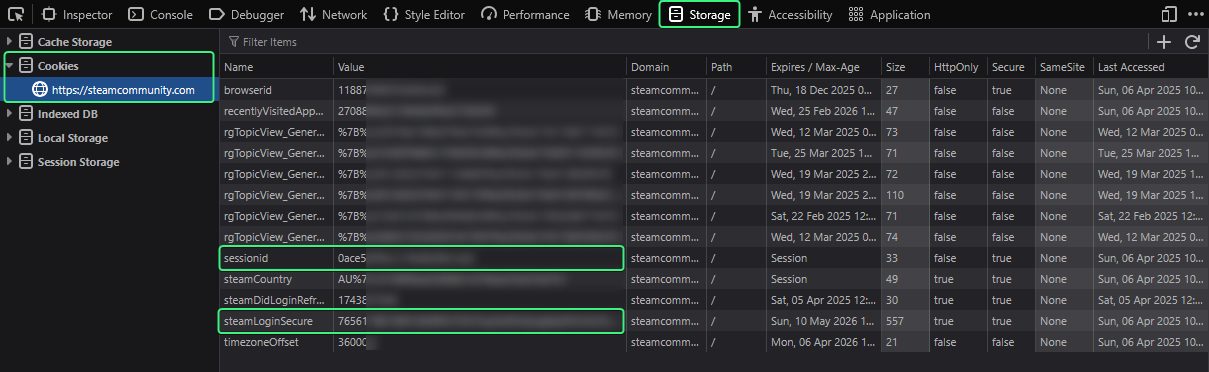
Task: Click the Tue, 25 Mar 2025 expiry cell
Action: click(x=823, y=153)
